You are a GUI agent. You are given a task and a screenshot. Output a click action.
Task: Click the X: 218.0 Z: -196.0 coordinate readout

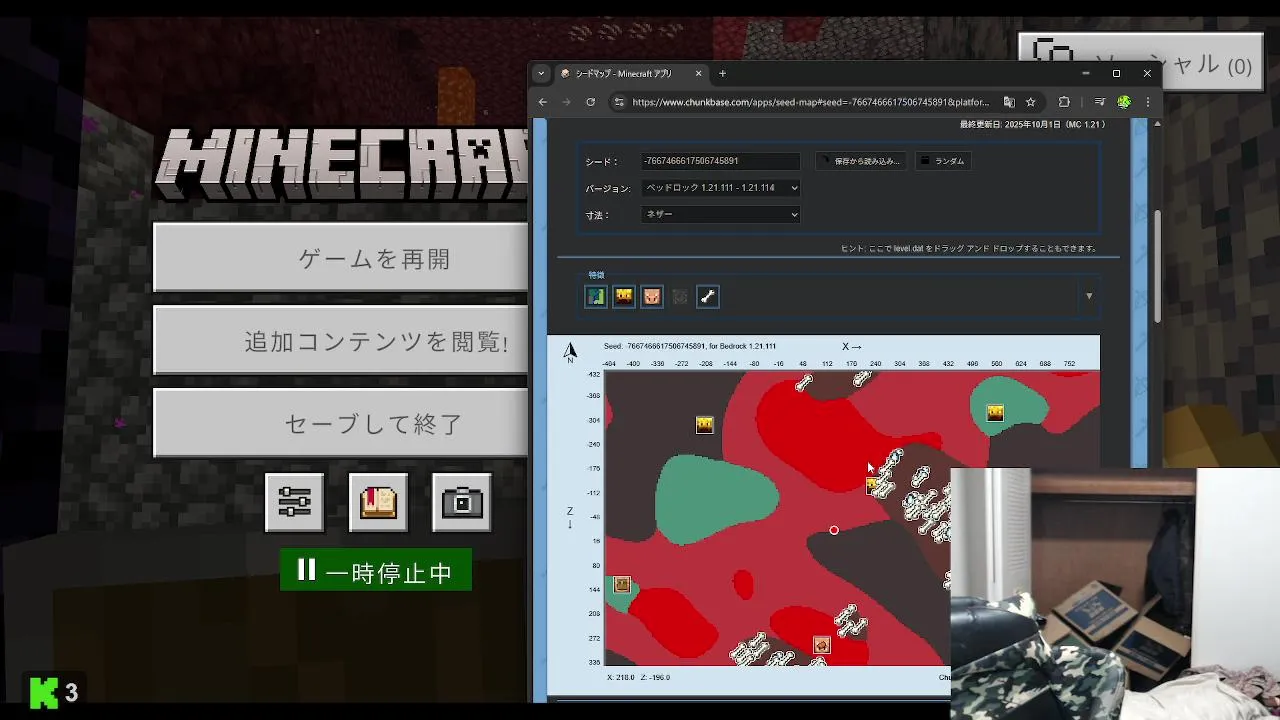pos(638,677)
